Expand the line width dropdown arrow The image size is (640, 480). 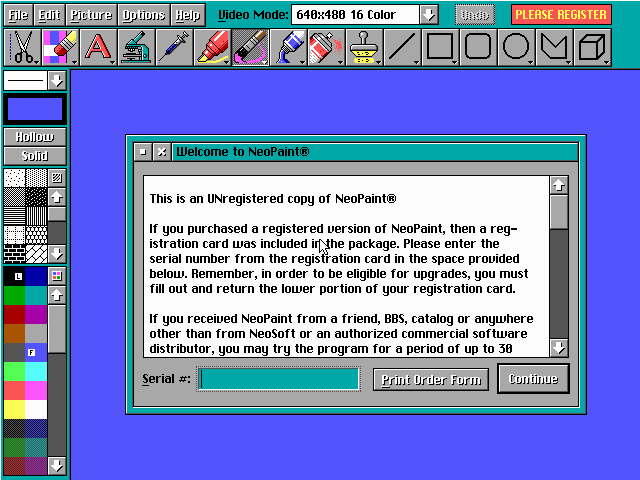[57, 80]
